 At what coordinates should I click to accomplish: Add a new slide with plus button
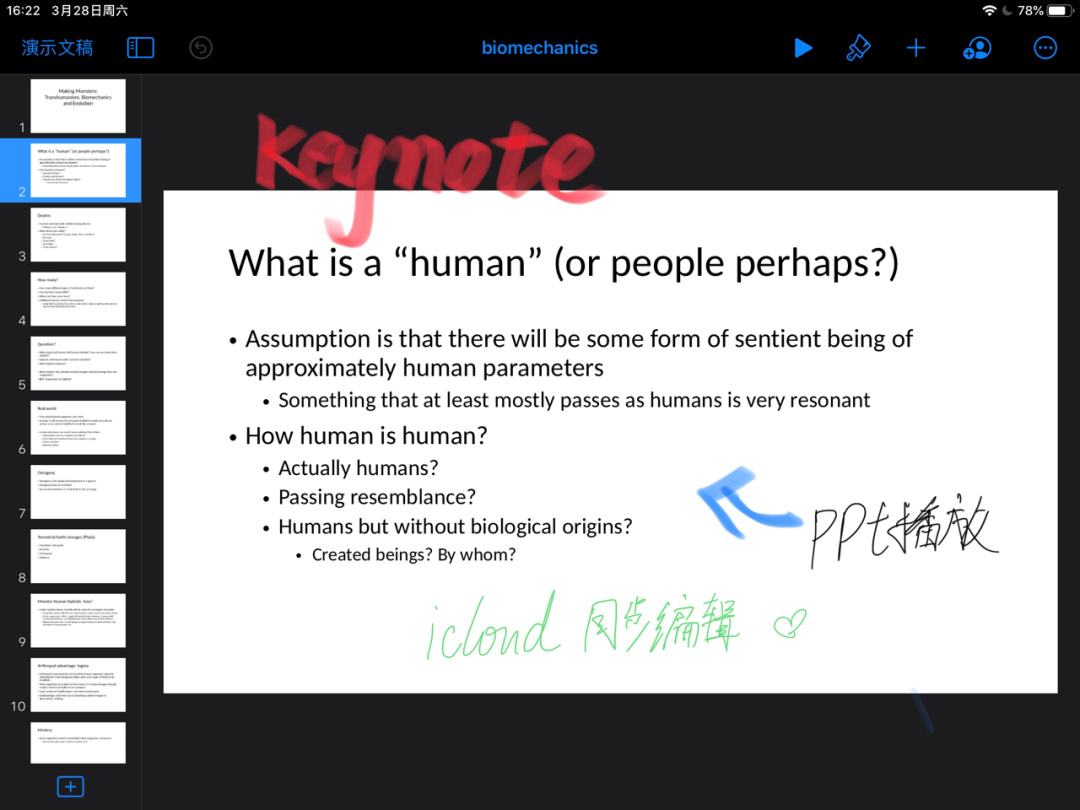70,786
